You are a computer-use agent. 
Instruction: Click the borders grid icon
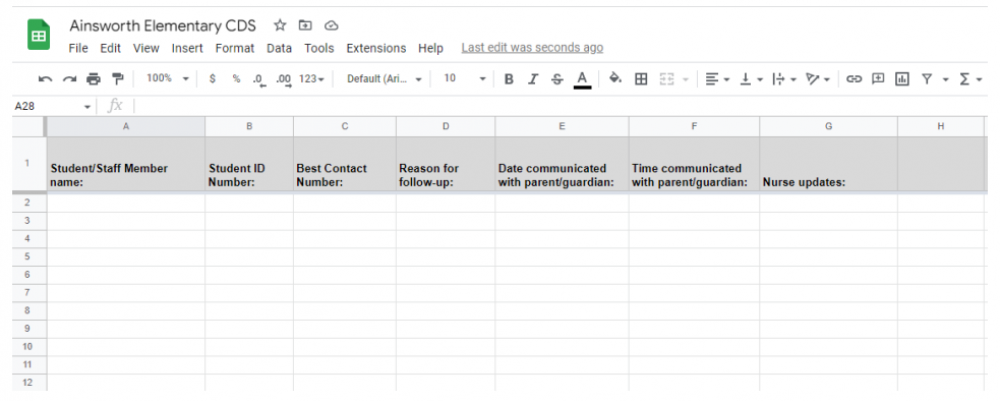coord(641,79)
